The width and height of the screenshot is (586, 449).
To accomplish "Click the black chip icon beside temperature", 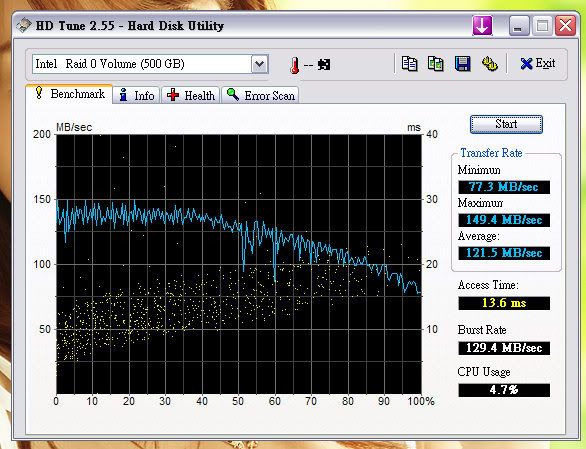I will (324, 65).
